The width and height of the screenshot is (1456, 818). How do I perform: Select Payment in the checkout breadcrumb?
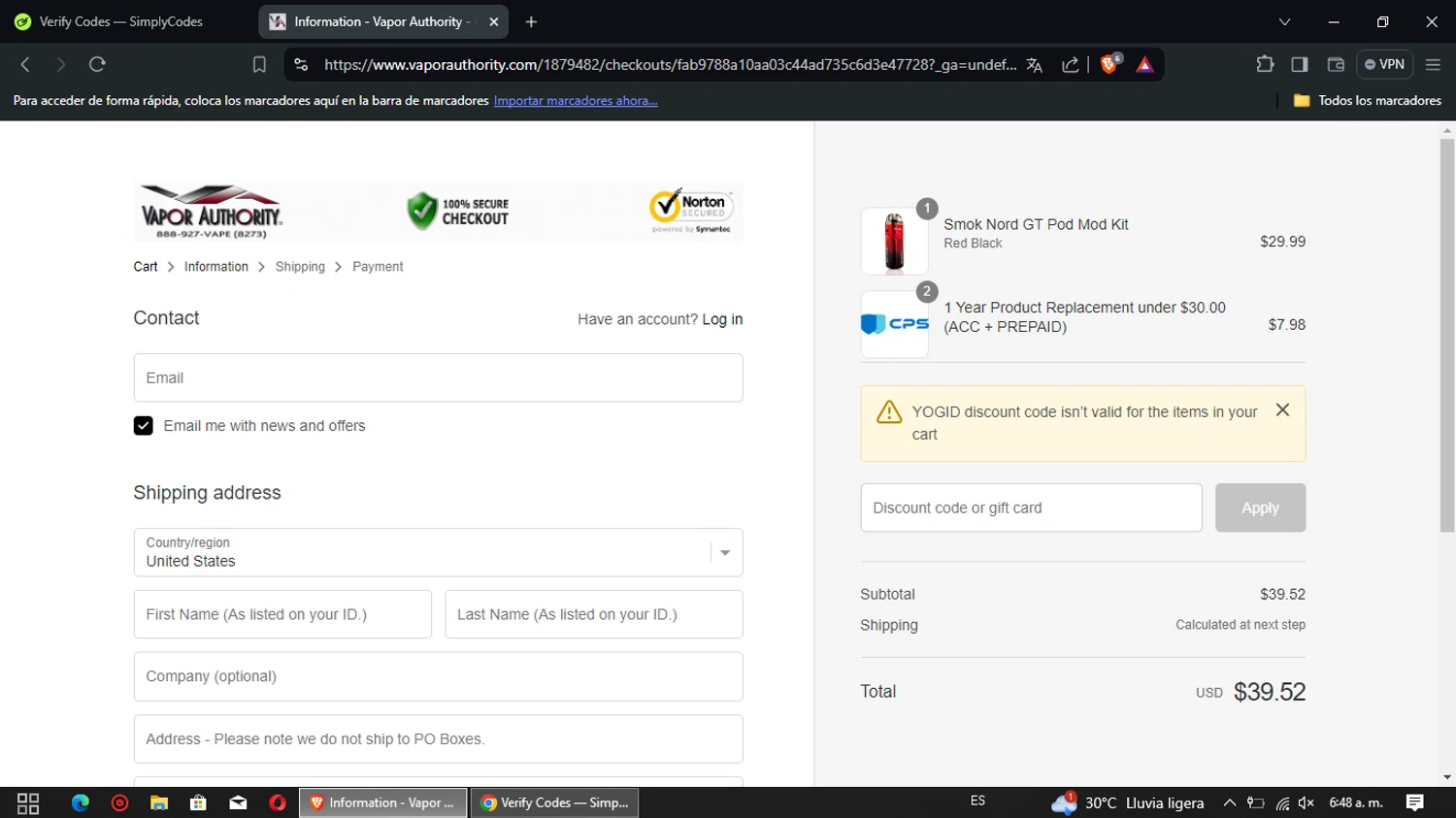(378, 267)
